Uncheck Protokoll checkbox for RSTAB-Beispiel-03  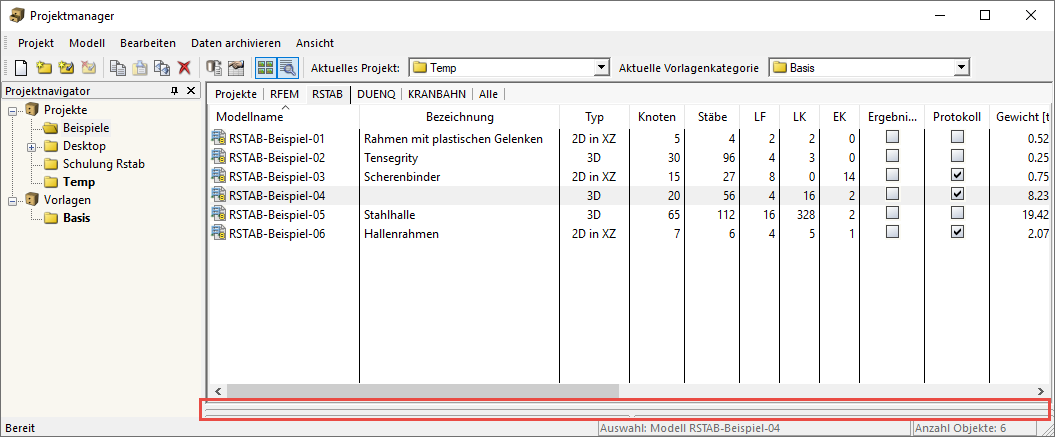957,175
